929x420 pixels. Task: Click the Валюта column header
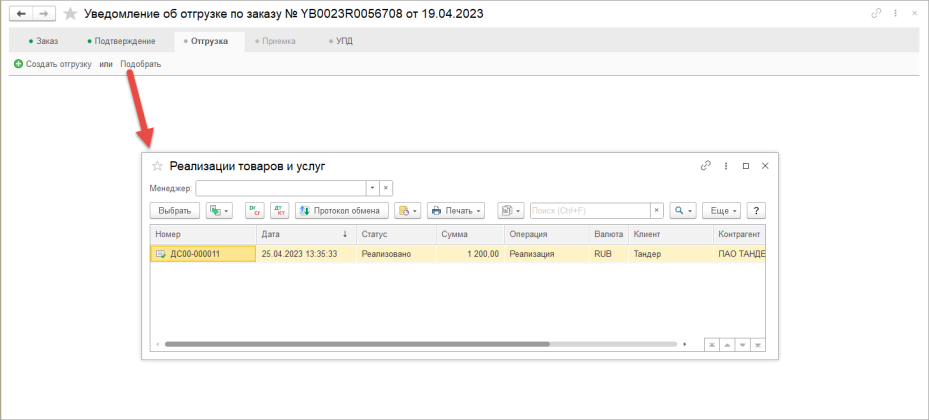[x=608, y=235]
